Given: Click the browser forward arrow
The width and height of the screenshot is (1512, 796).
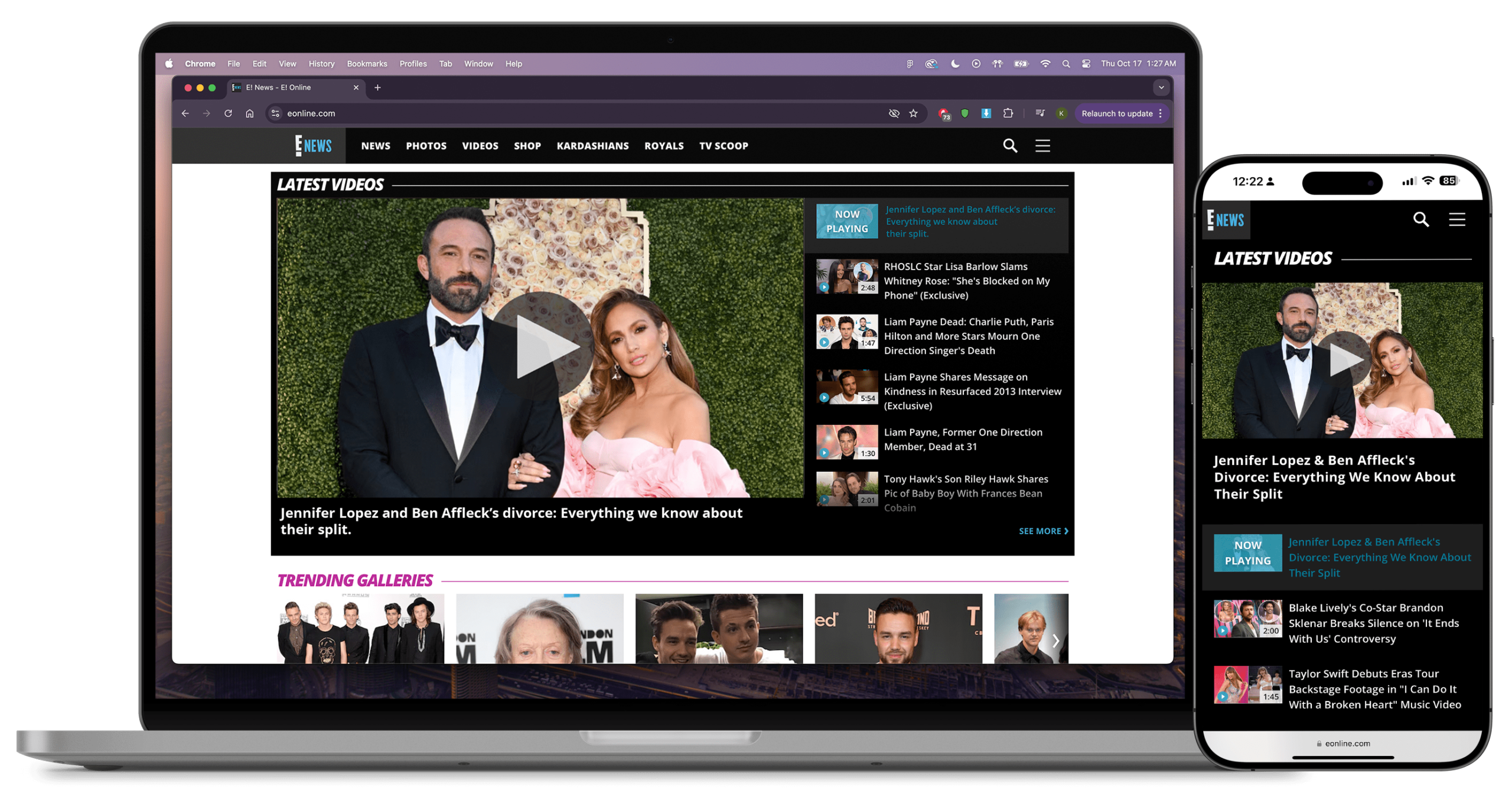Looking at the screenshot, I should coord(206,113).
